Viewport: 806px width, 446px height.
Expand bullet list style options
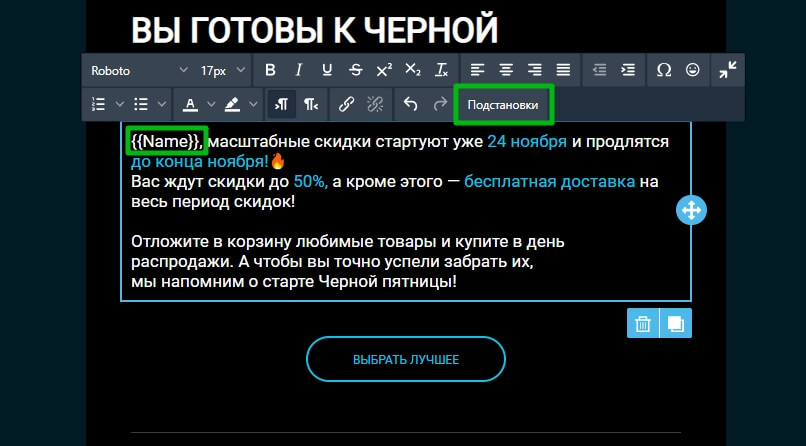[161, 104]
